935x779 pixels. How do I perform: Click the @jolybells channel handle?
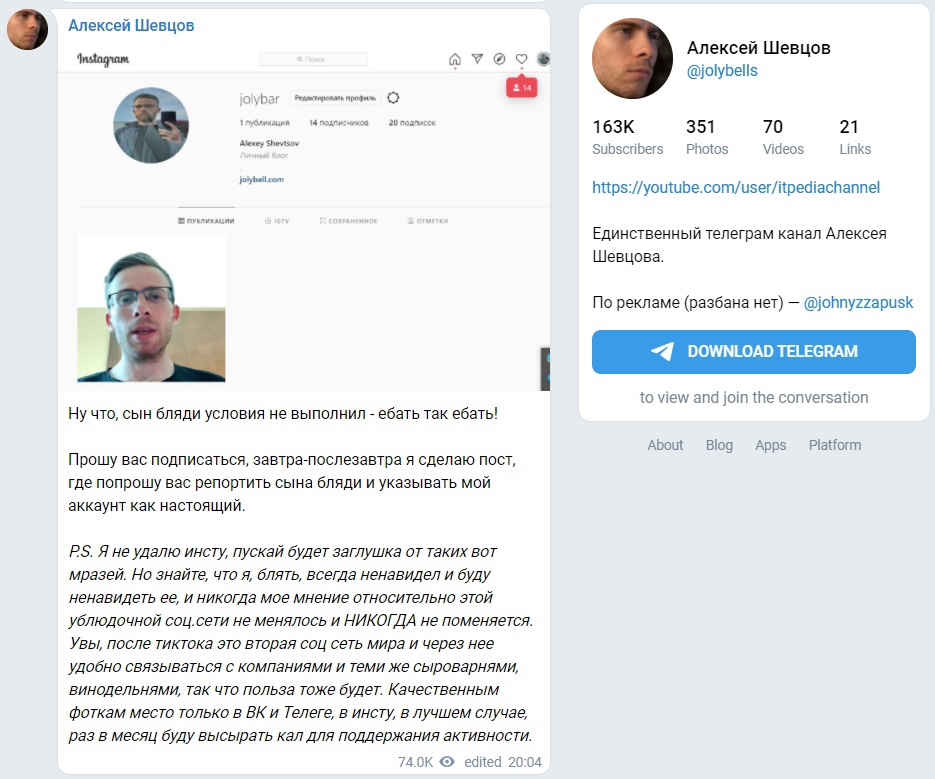[722, 70]
